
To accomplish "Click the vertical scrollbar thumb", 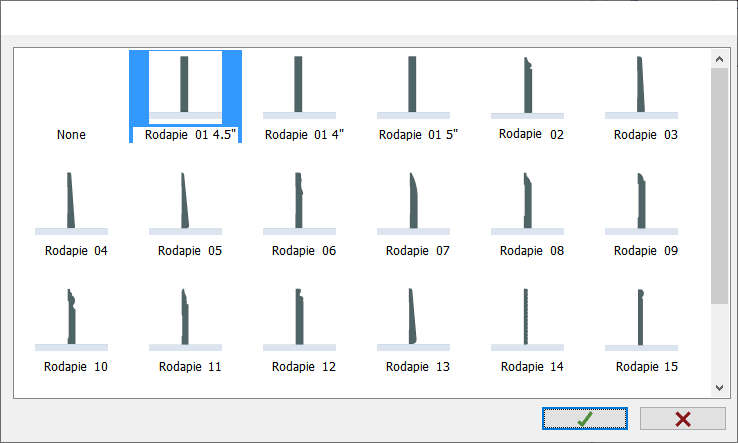I will pos(719,186).
